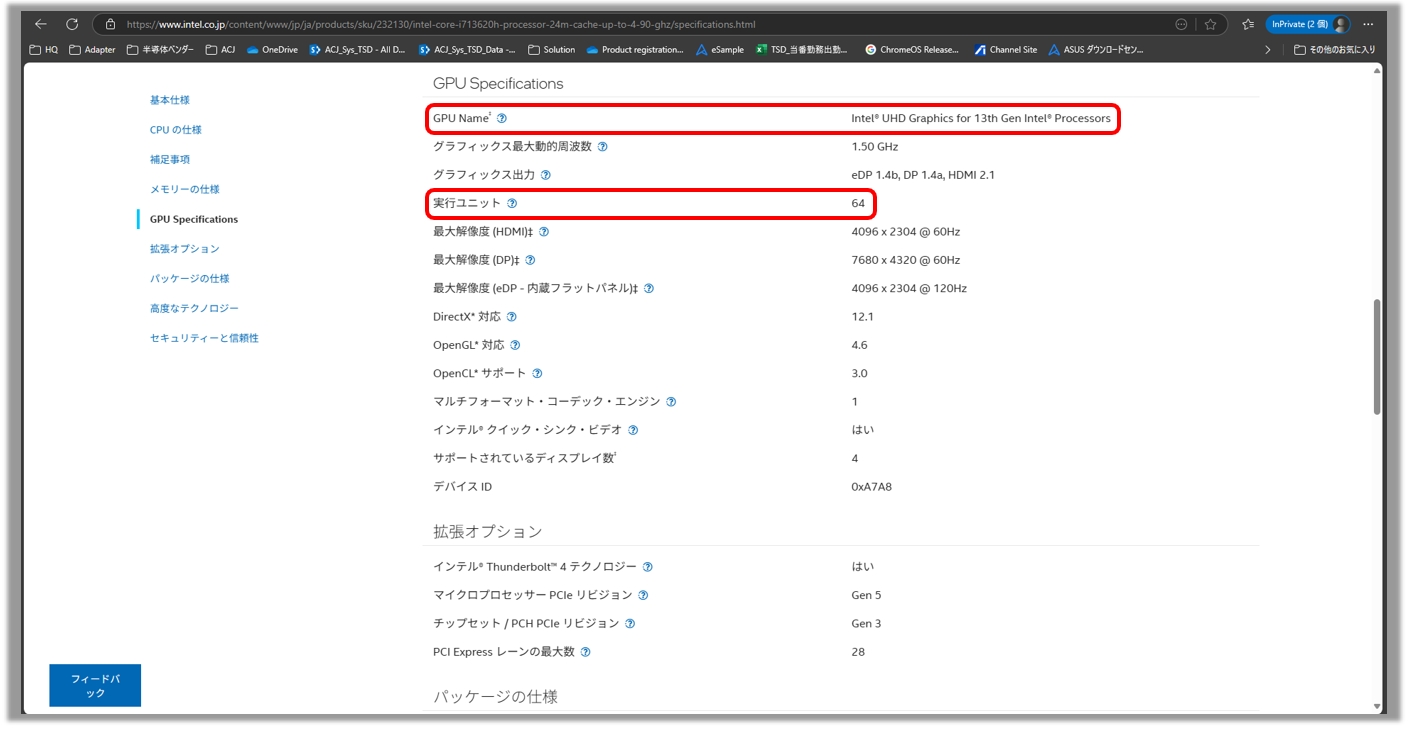Image resolution: width=1409 pixels, height=731 pixels.
Task: Click help icon for グラフィックス出力
Action: 545,175
